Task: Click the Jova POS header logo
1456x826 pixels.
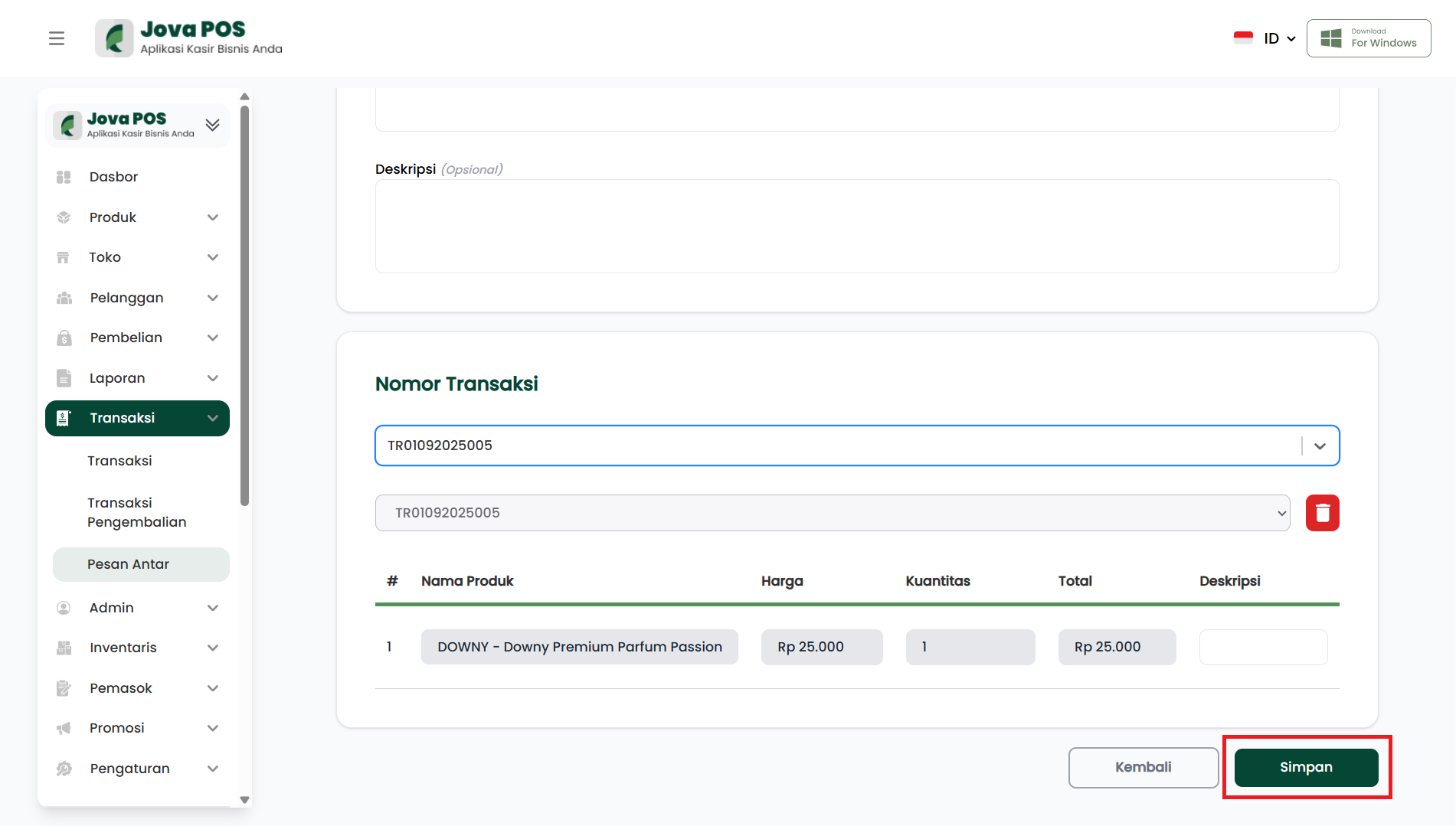Action: click(189, 38)
